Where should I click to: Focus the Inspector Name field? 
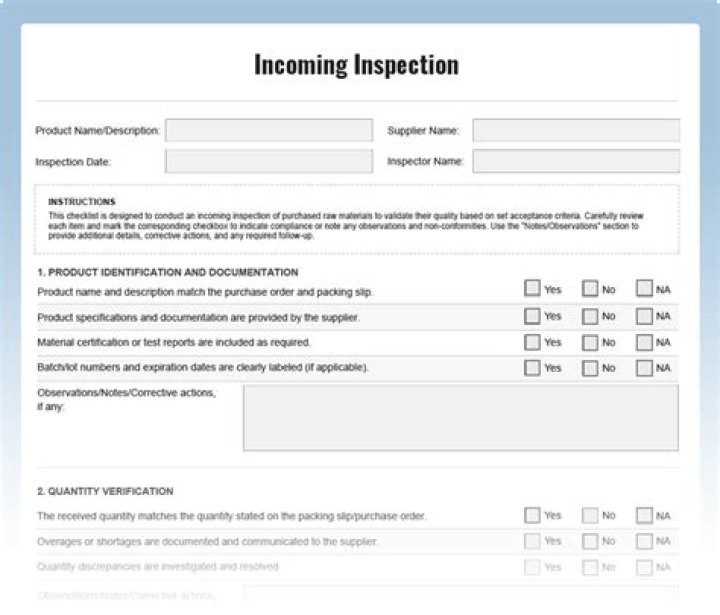point(575,161)
